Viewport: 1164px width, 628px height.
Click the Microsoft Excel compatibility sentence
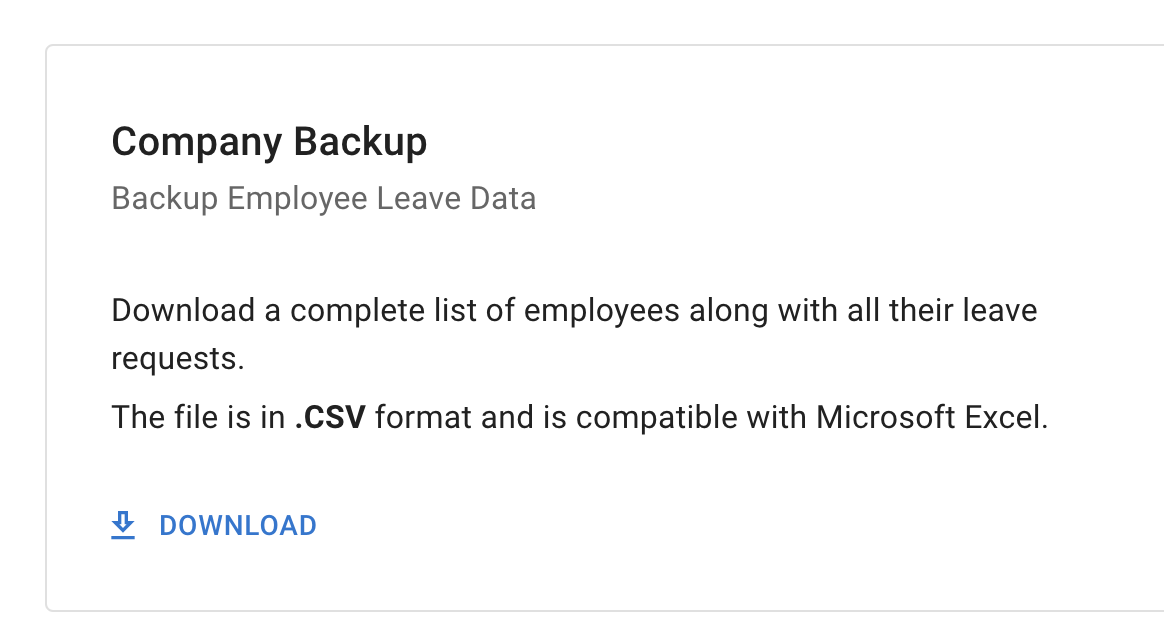point(580,417)
